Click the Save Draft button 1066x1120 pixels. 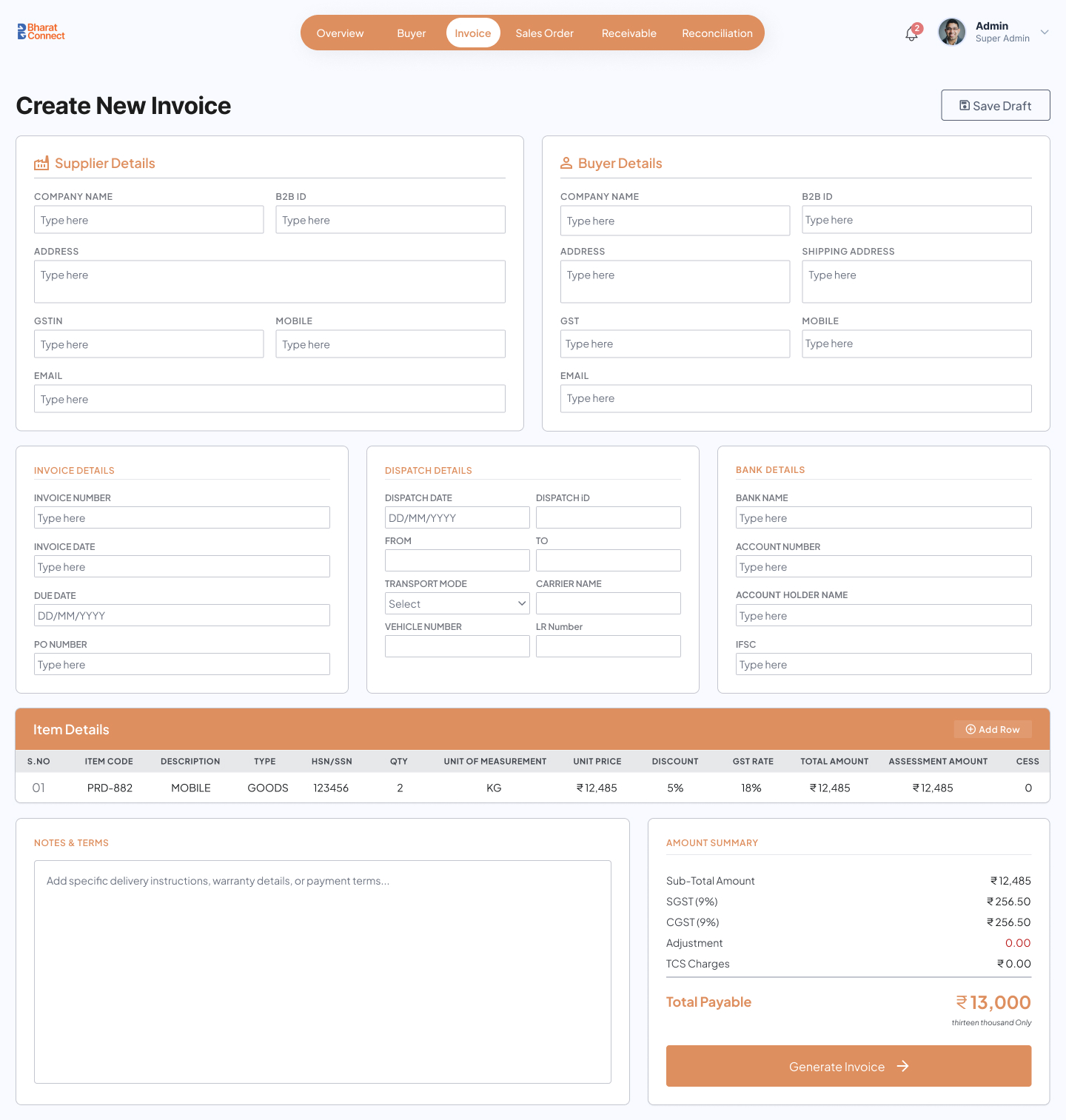tap(996, 105)
